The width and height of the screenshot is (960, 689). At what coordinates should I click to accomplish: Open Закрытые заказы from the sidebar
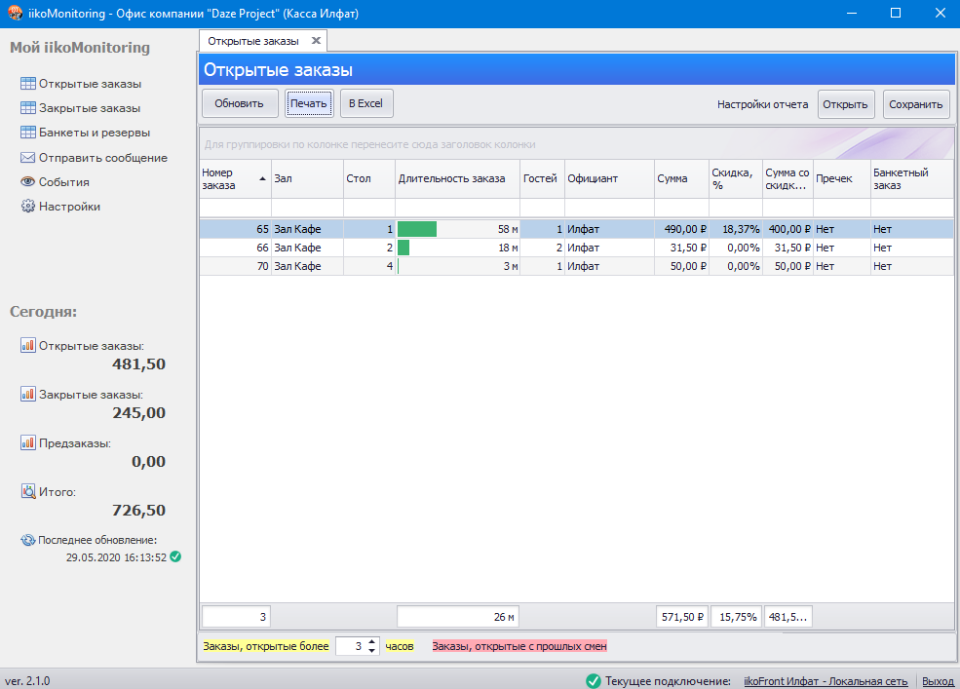coord(89,108)
